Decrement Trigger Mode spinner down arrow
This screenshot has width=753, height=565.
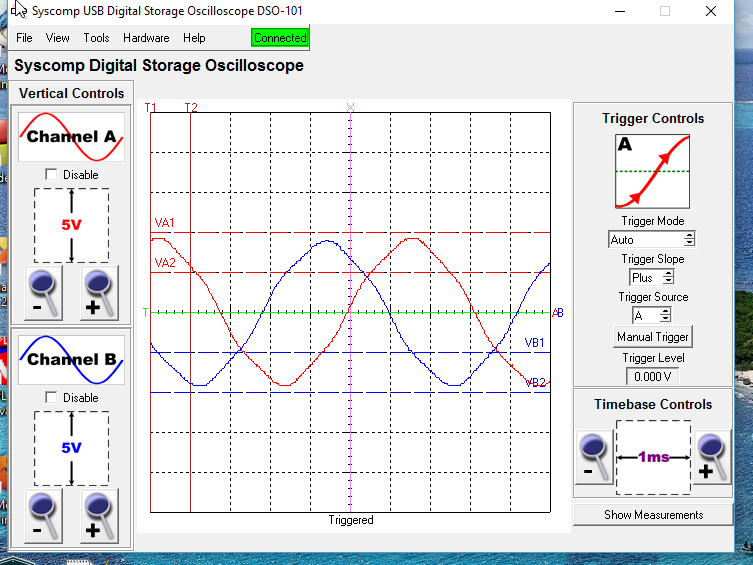pos(689,242)
